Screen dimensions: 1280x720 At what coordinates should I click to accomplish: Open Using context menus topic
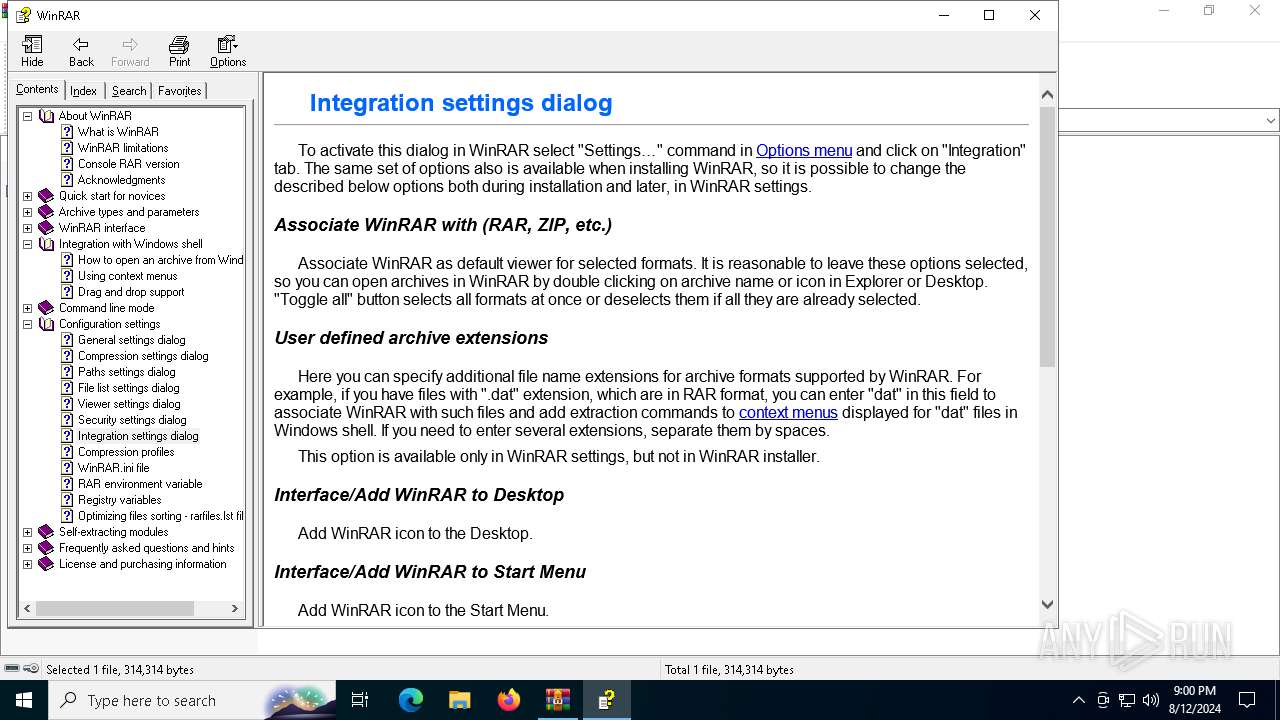(127, 276)
